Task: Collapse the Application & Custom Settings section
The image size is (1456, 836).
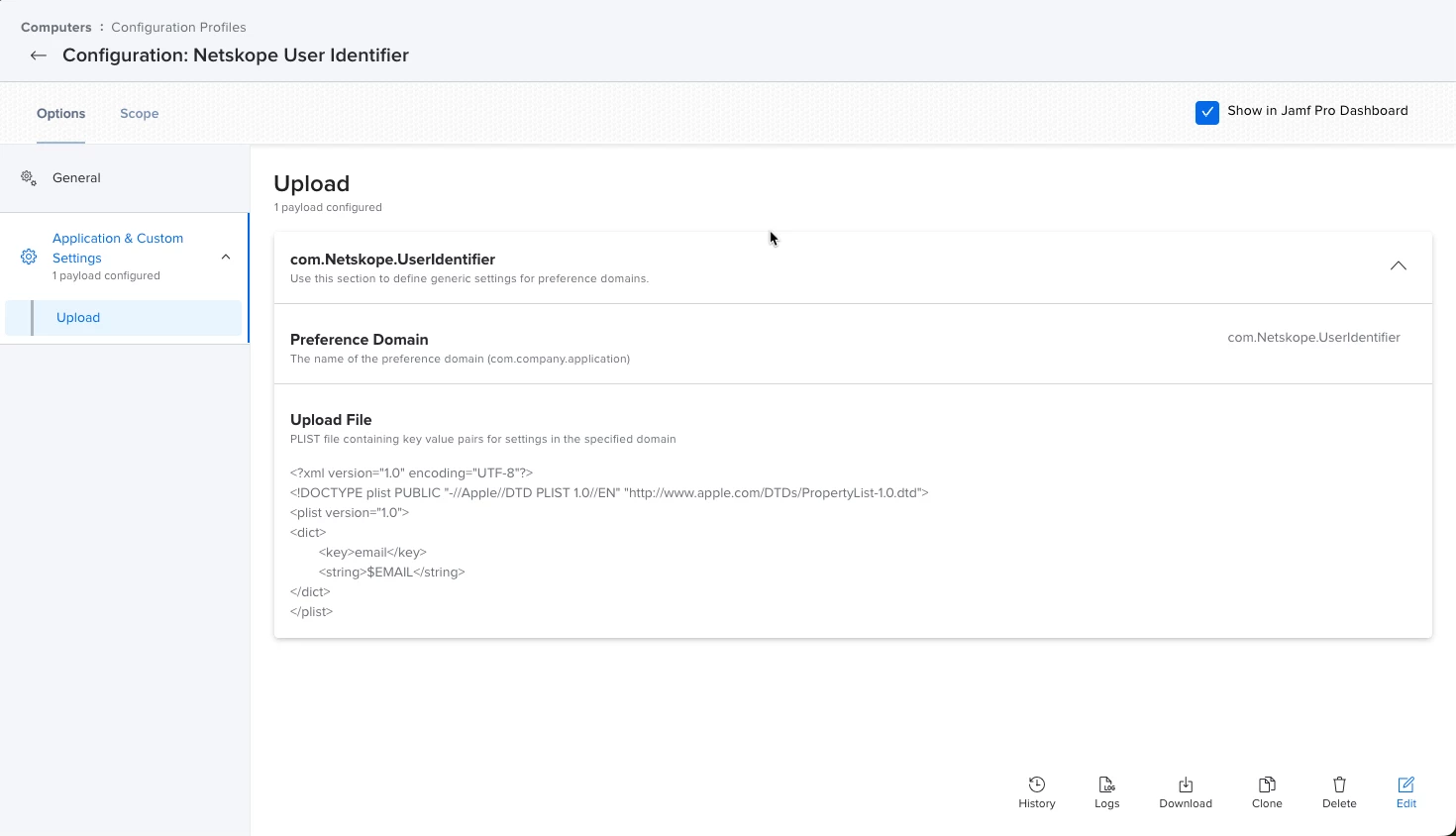Action: tap(226, 257)
